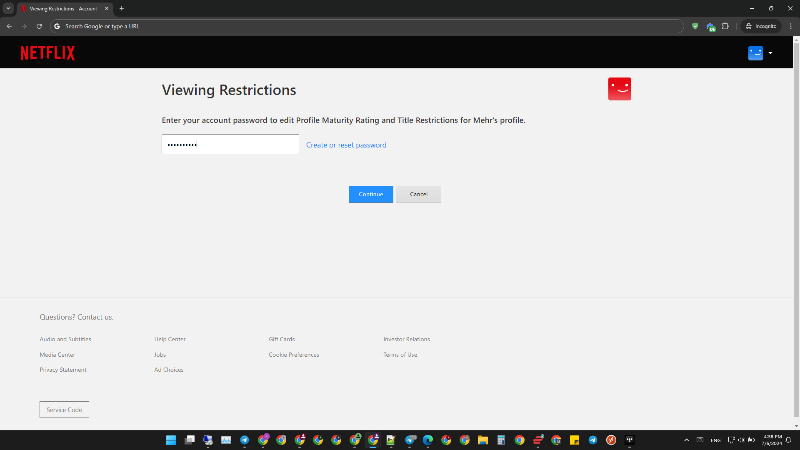The height and width of the screenshot is (450, 800).
Task: Open the Terms of Use footer link
Action: [x=400, y=355]
